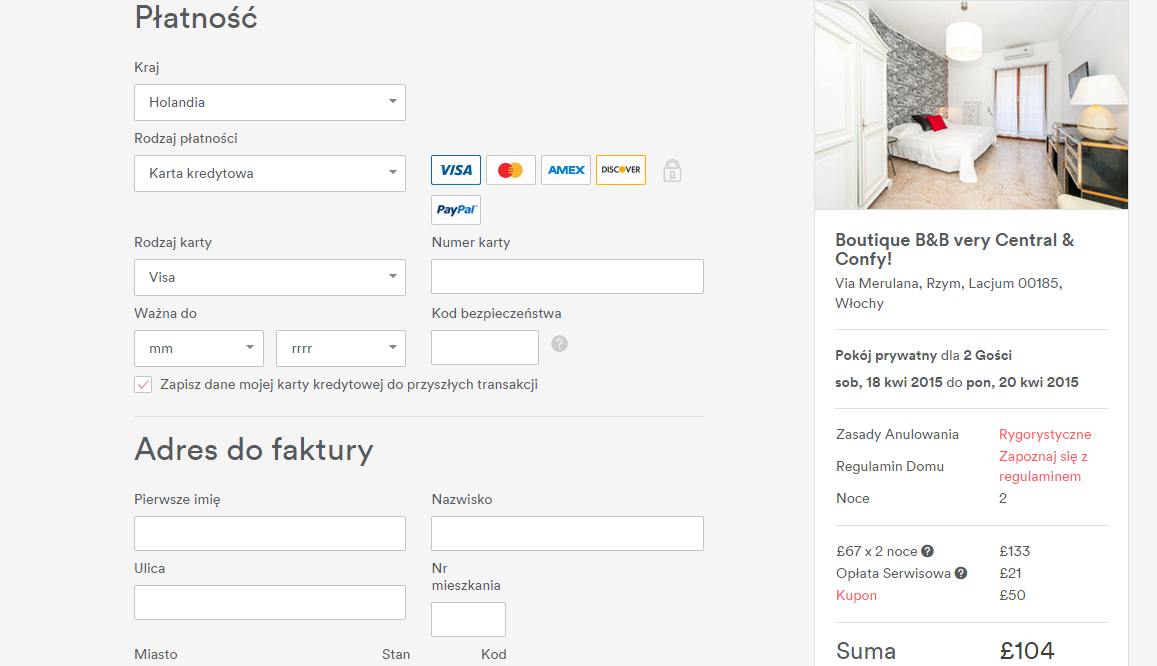Click the secure padlock icon

coord(671,170)
